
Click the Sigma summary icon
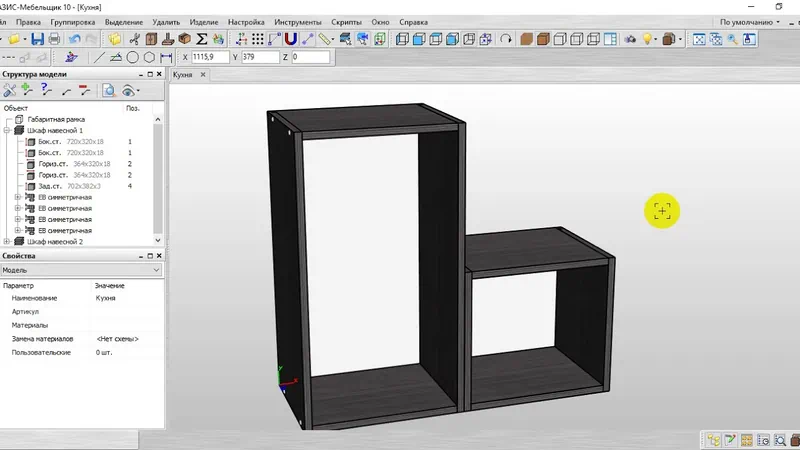[202, 39]
